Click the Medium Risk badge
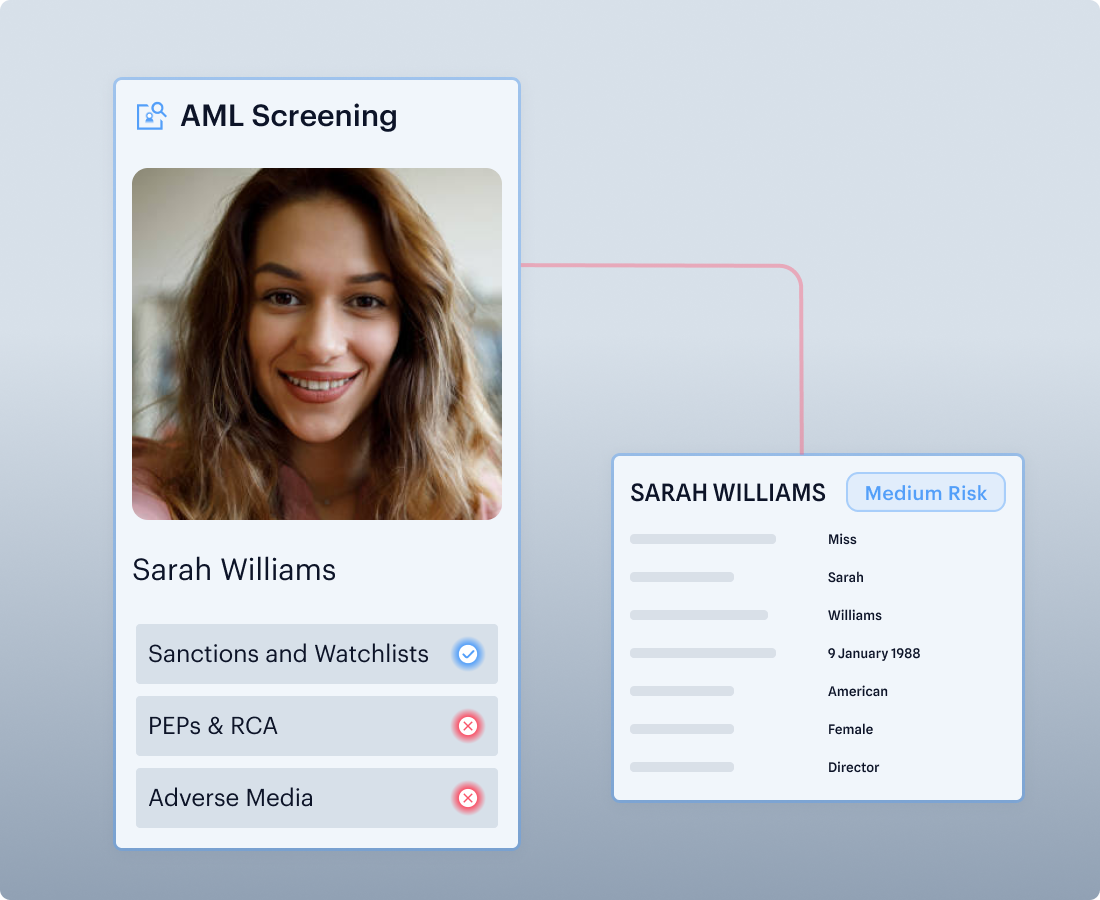This screenshot has width=1100, height=900. coord(925,493)
